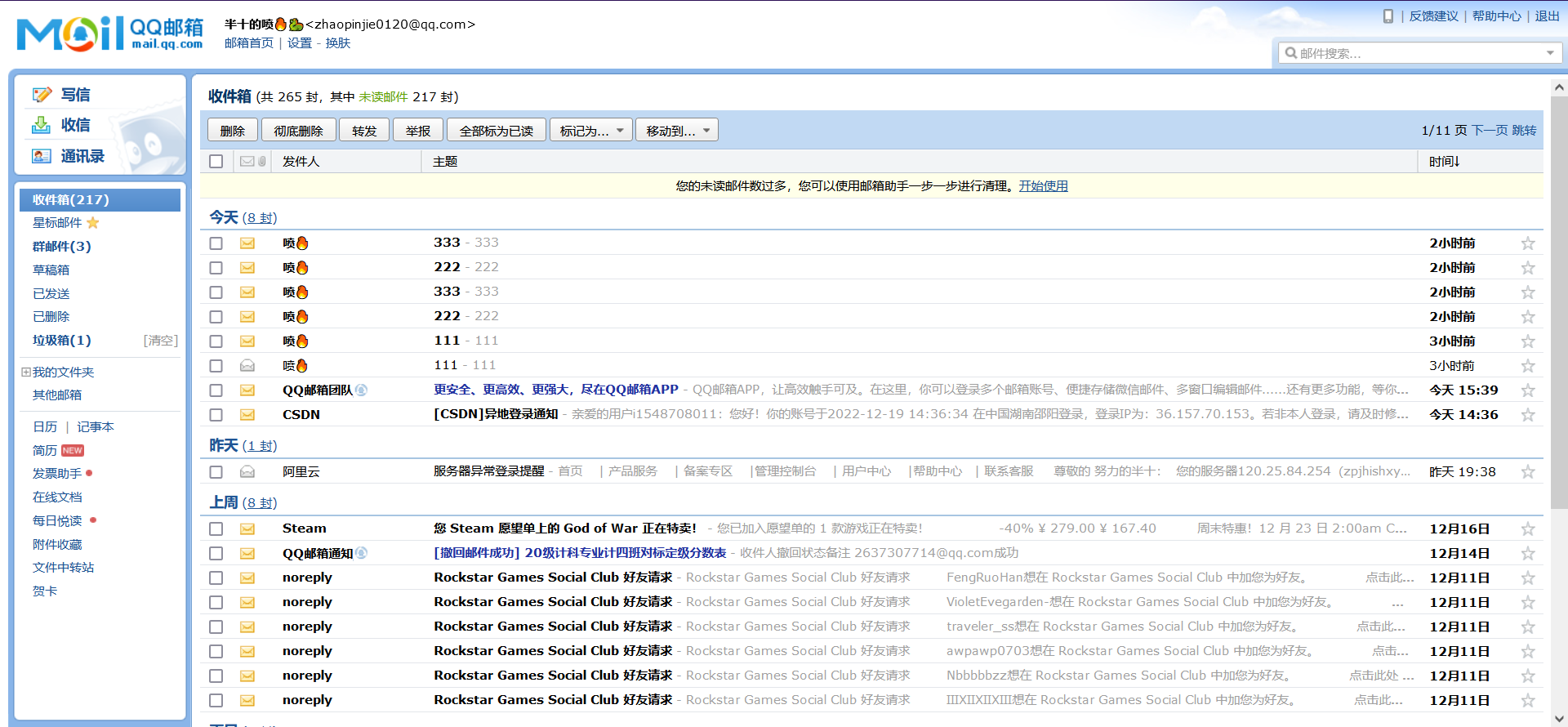
Task: Star the read 111 email
Action: click(1528, 366)
